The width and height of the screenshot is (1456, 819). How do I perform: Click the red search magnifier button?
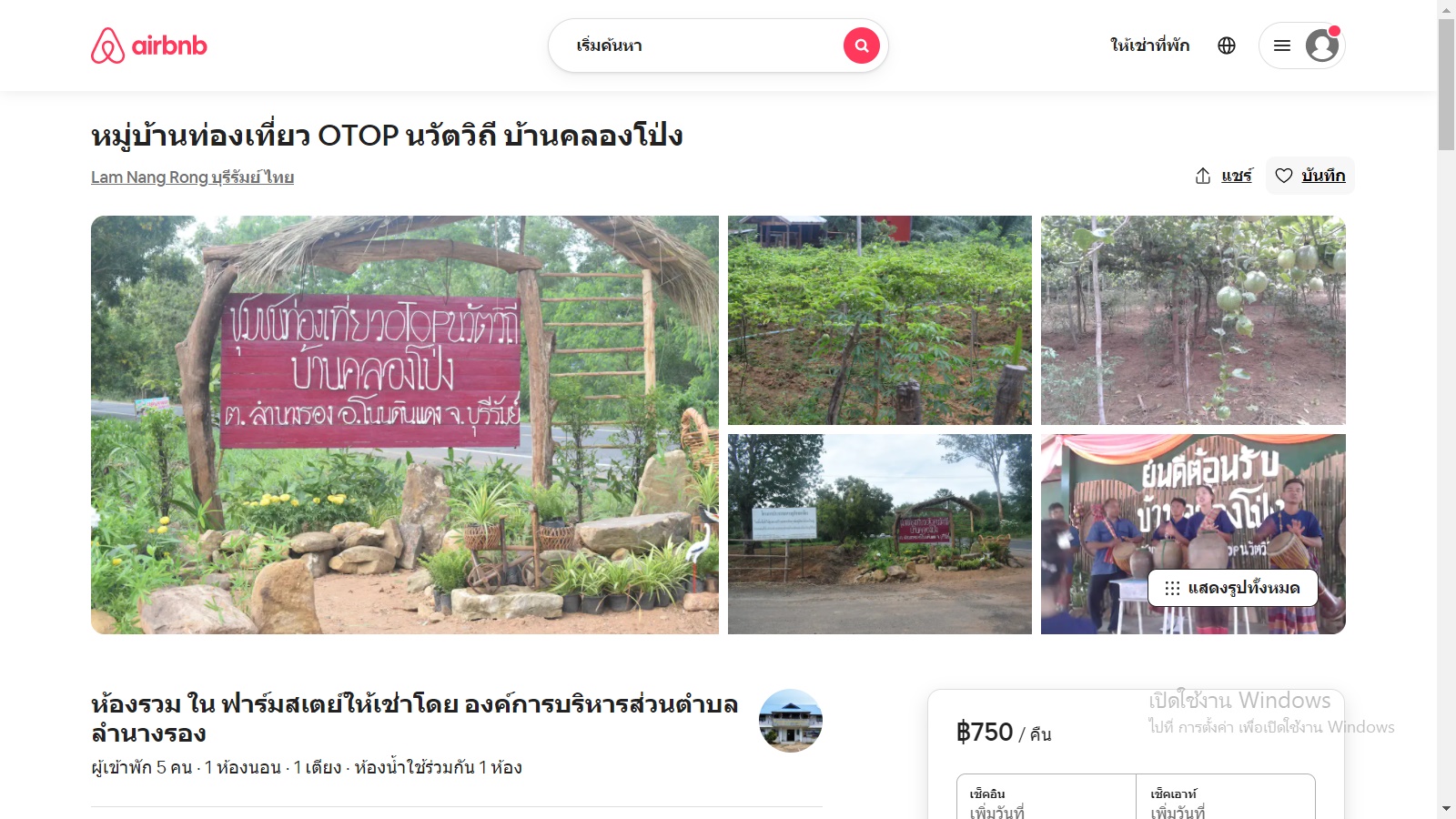click(x=861, y=45)
